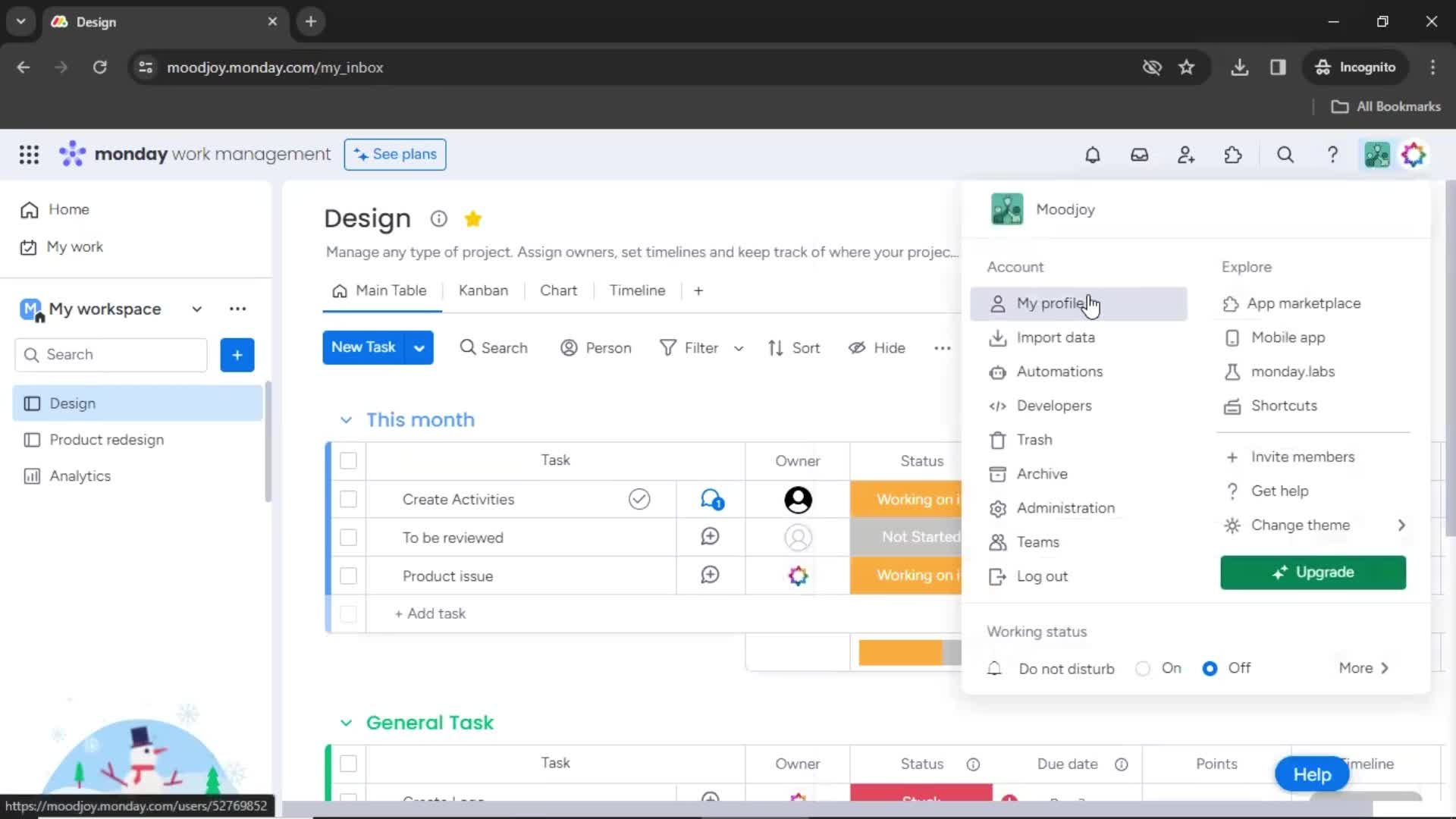This screenshot has width=1456, height=819.
Task: Switch to Timeline tab
Action: (637, 290)
